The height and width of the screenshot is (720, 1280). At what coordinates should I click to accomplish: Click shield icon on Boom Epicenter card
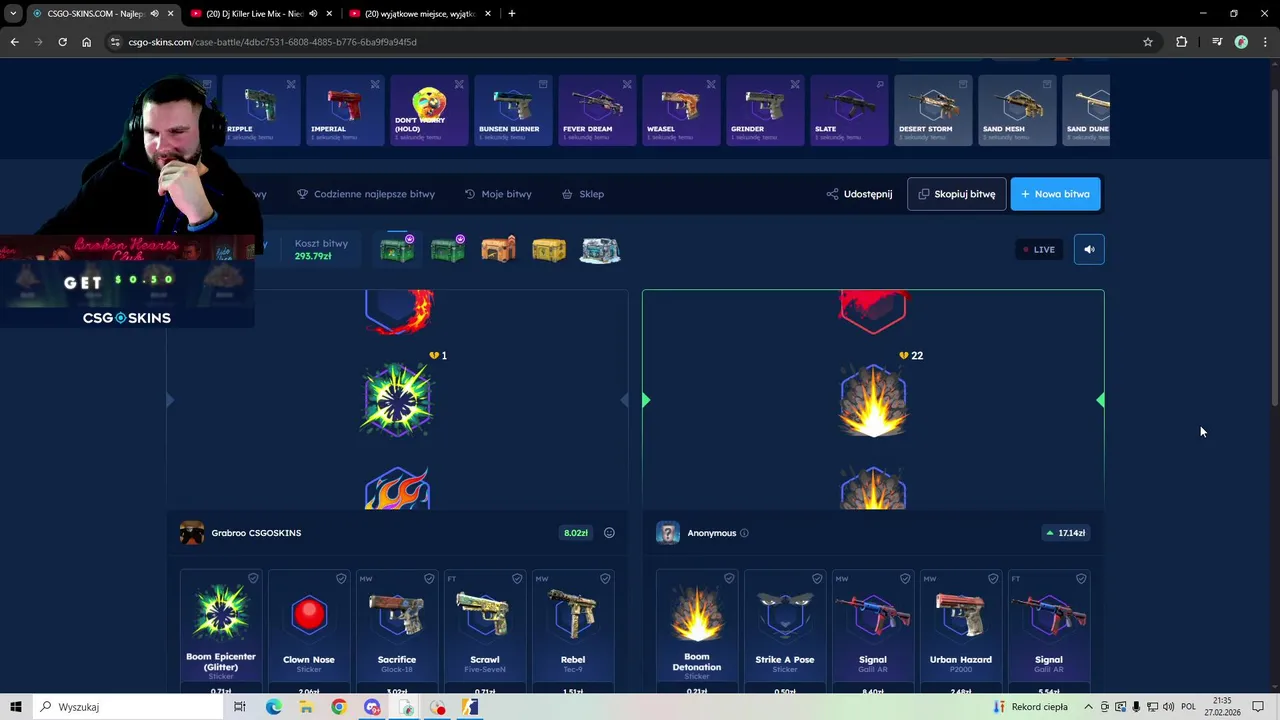point(253,578)
